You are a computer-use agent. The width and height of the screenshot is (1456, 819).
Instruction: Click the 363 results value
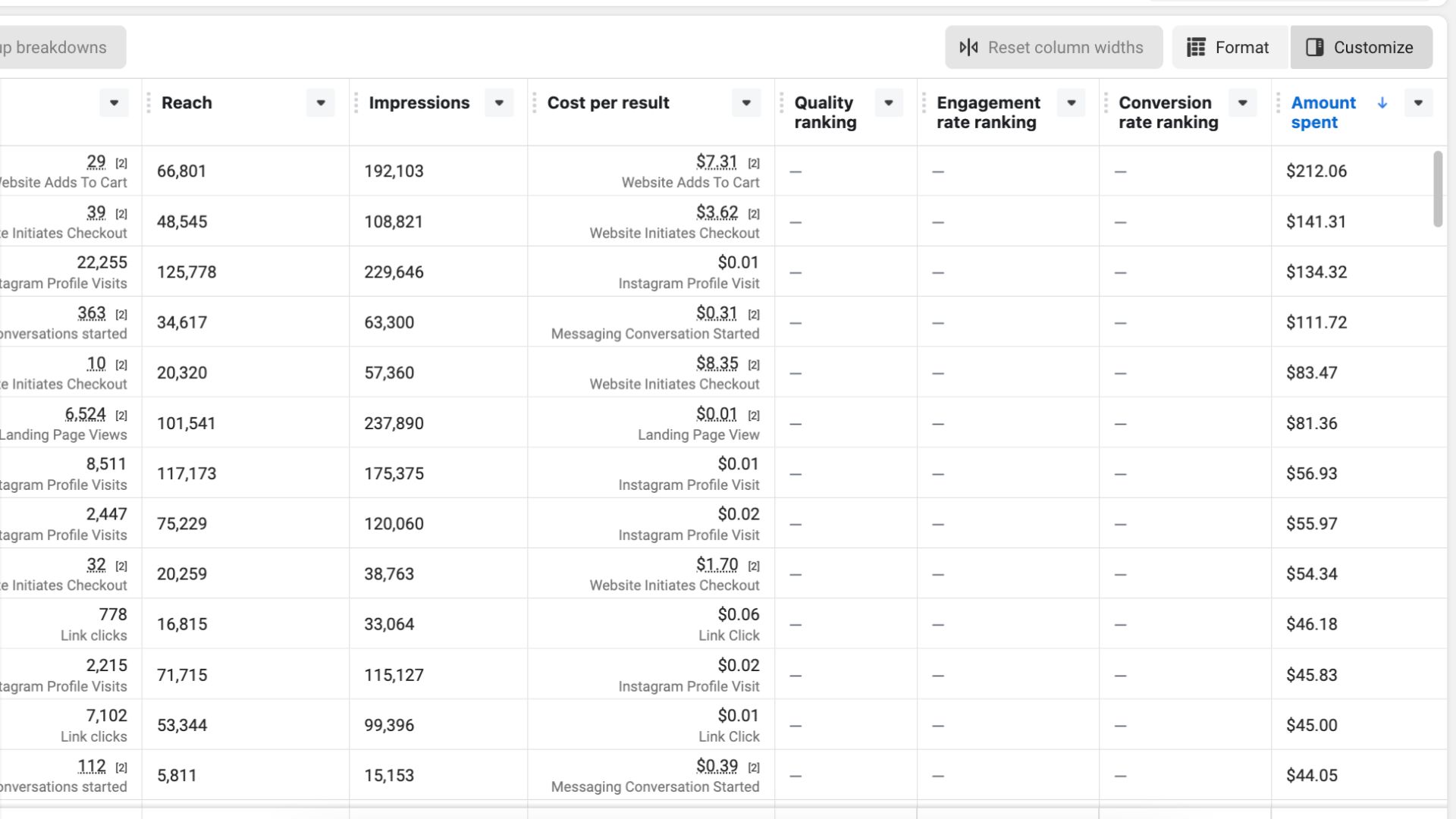click(x=92, y=313)
